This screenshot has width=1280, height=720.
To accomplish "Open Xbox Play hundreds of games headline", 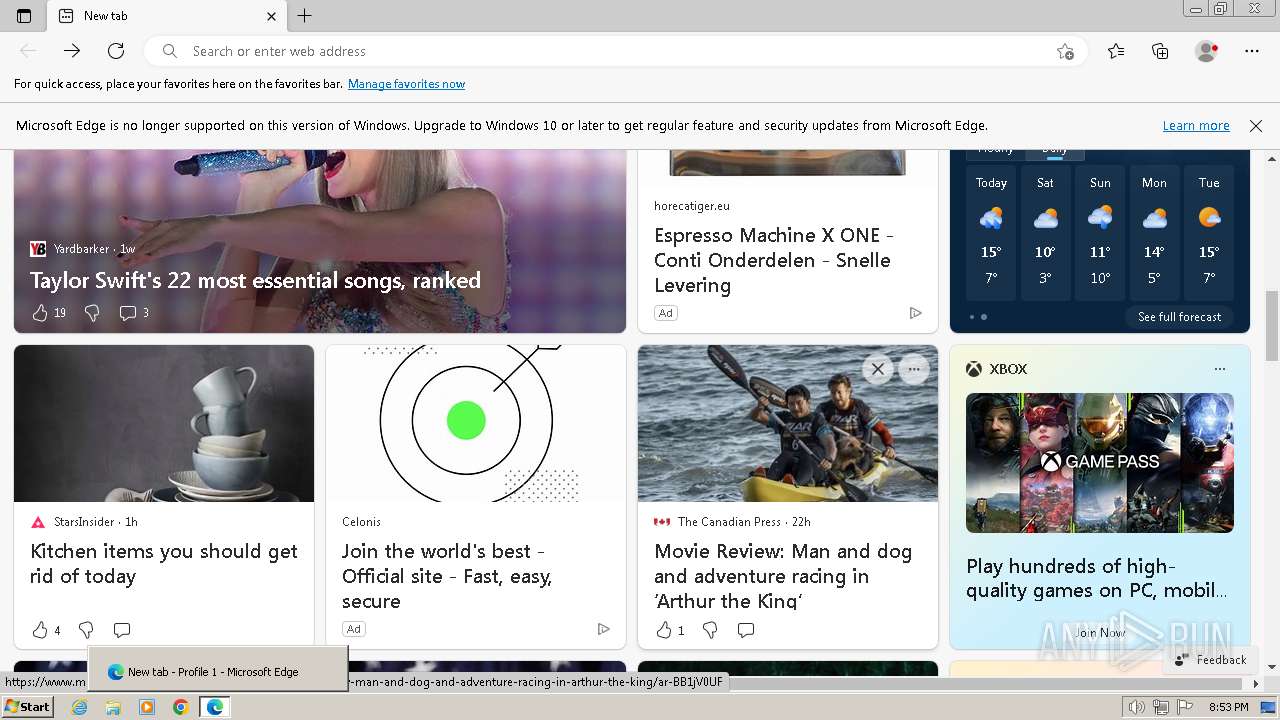I will pos(1096,578).
